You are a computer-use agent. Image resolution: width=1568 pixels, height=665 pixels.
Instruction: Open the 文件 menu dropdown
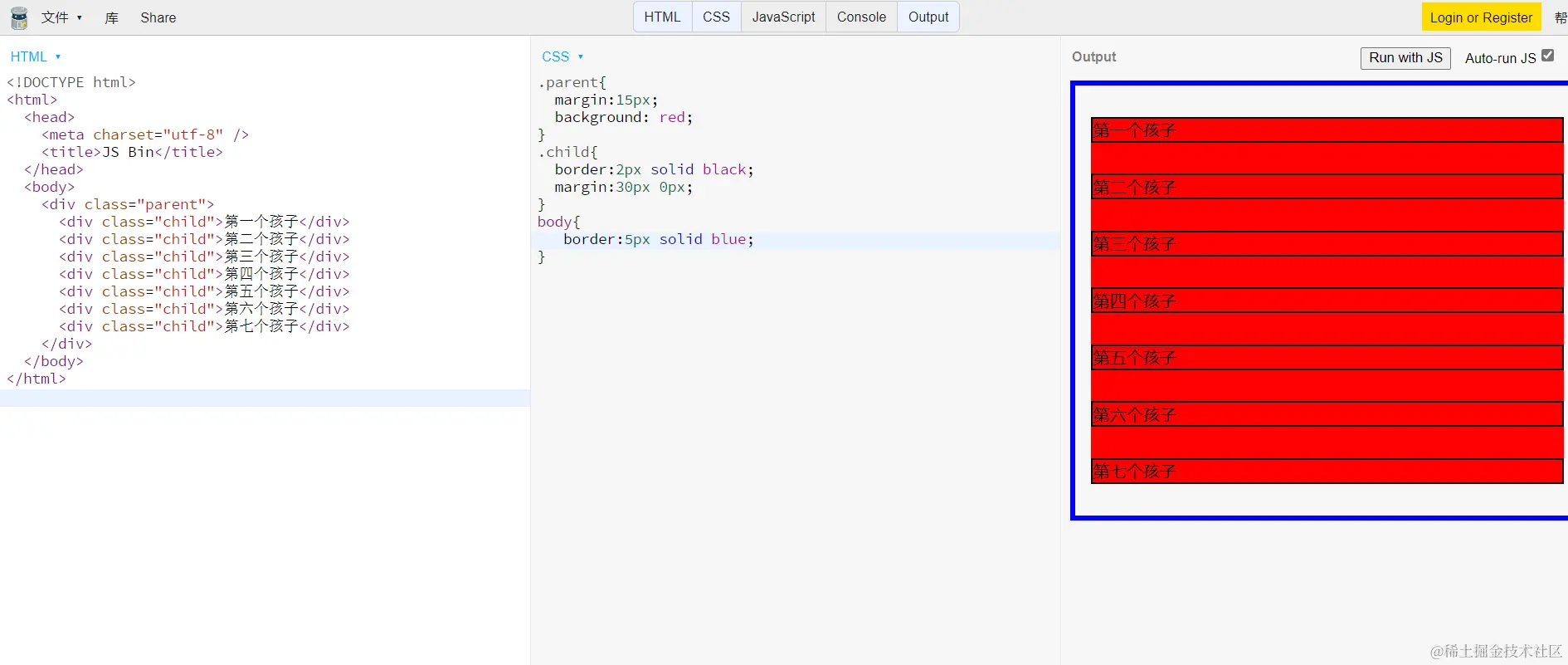[x=62, y=17]
